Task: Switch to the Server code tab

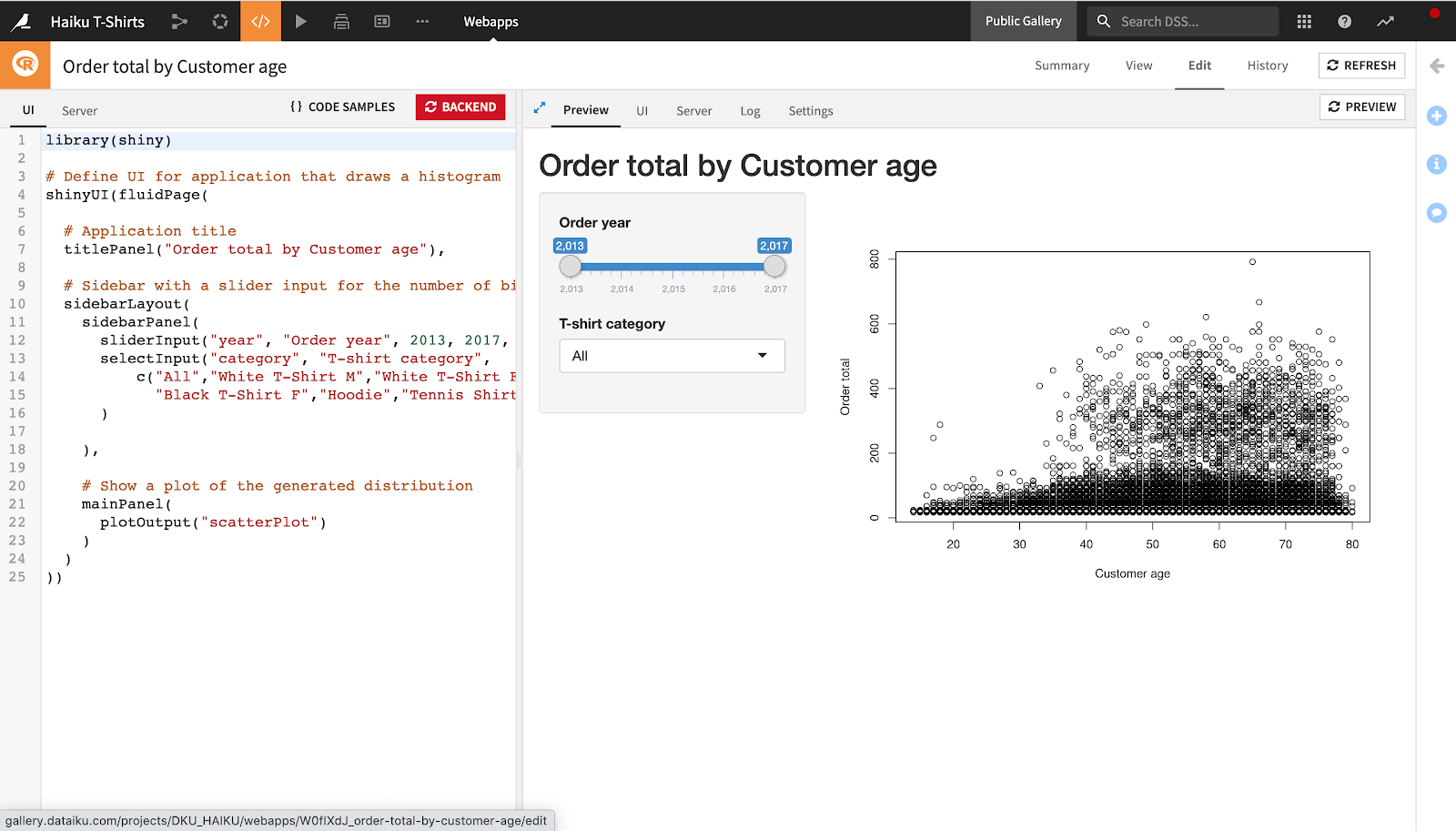Action: (79, 111)
